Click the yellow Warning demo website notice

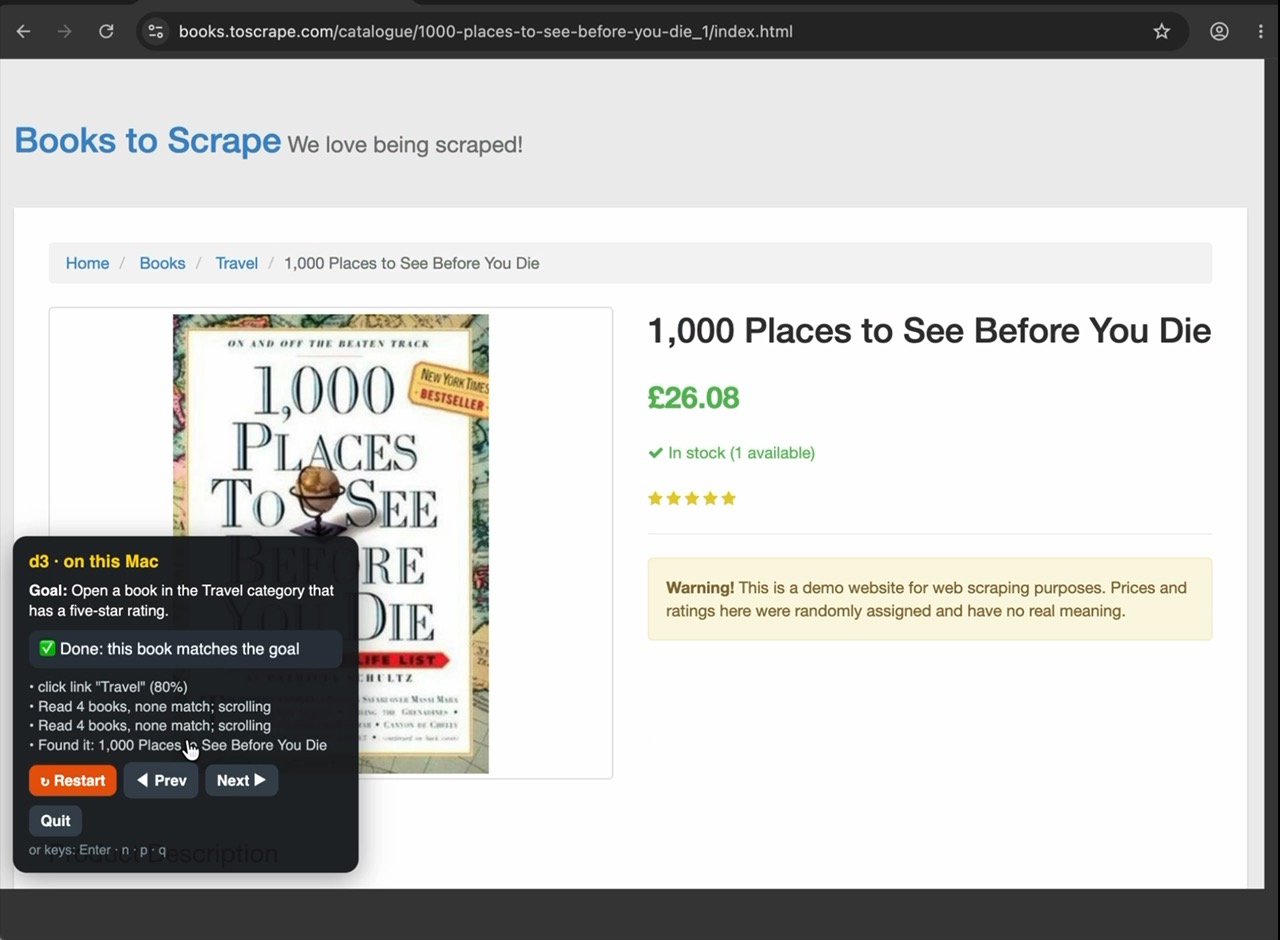click(x=930, y=599)
